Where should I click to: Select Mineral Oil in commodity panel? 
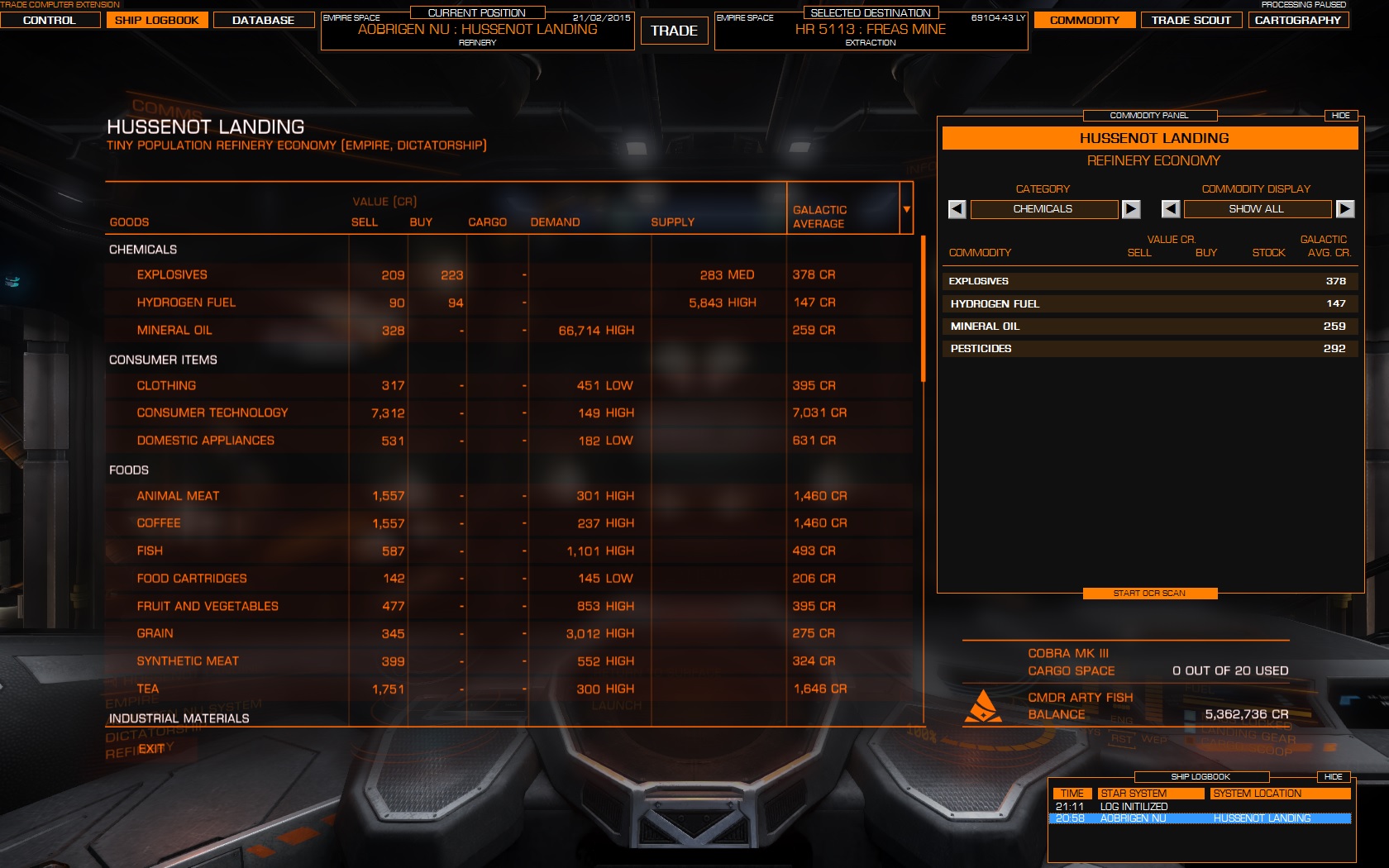(x=1149, y=327)
